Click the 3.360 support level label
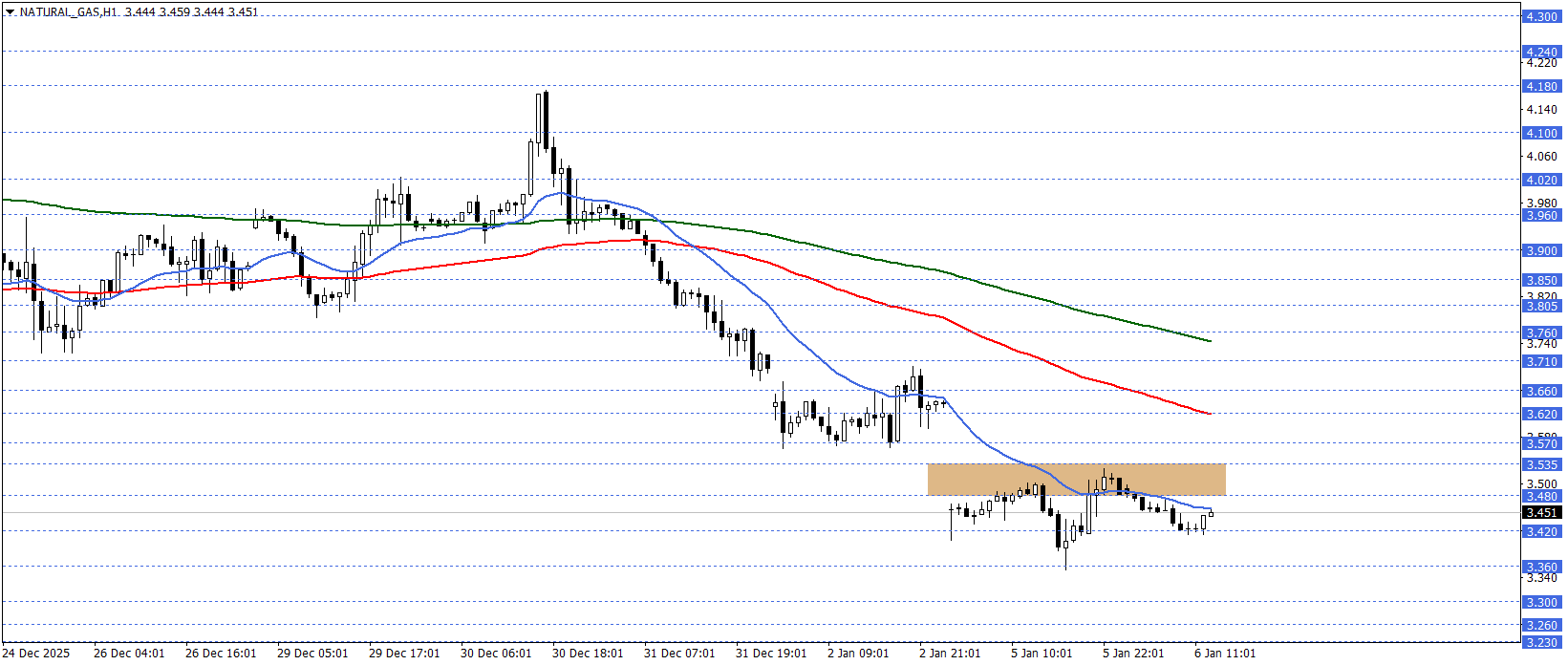 (1540, 567)
